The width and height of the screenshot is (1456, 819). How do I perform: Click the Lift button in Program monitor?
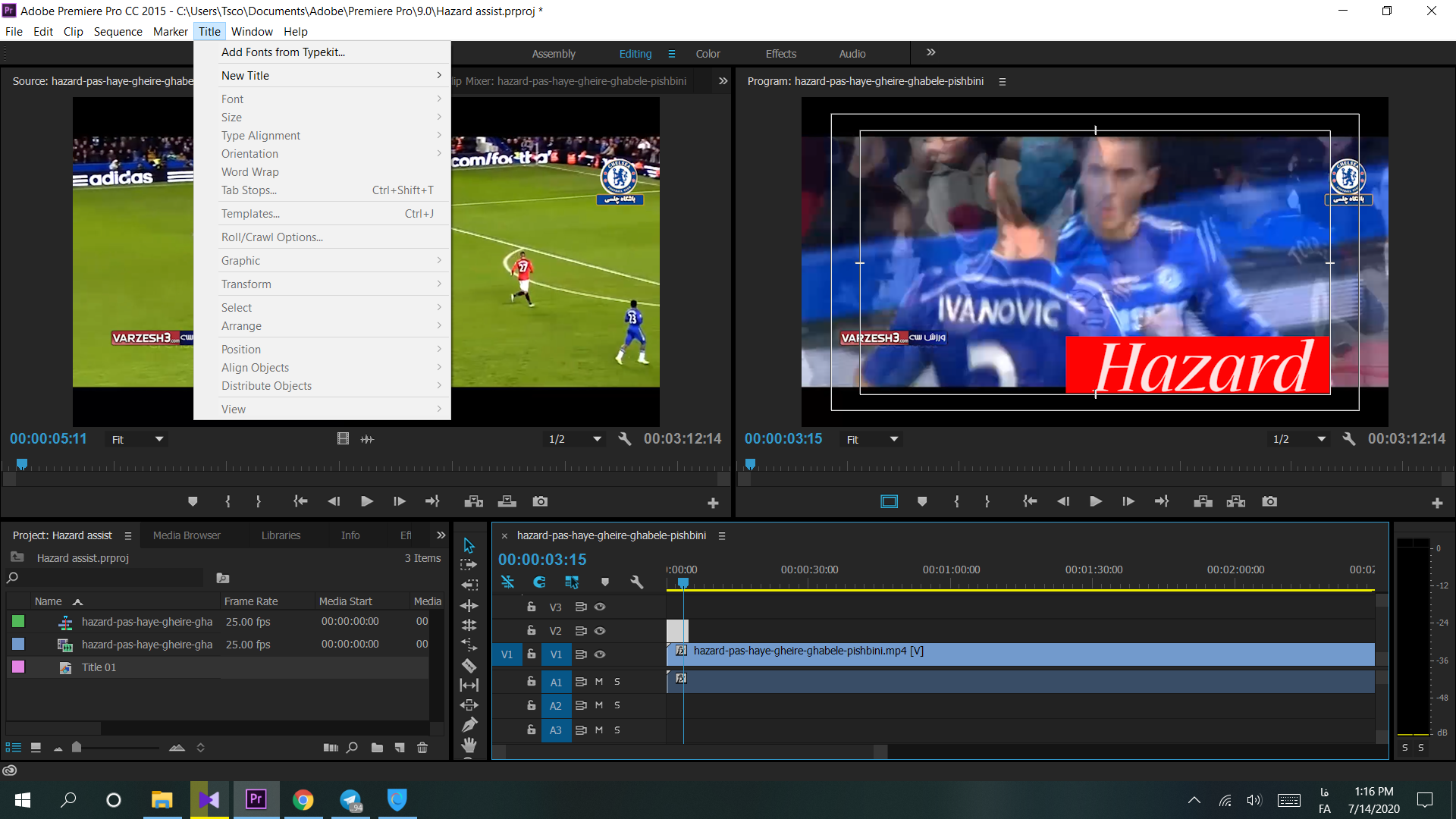click(1203, 501)
